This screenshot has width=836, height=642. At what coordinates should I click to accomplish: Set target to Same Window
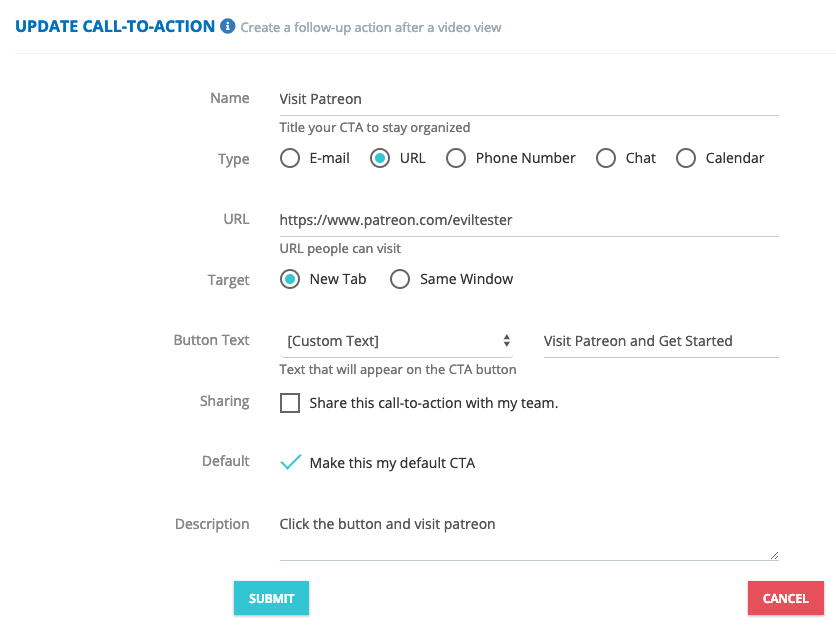pyautogui.click(x=400, y=279)
